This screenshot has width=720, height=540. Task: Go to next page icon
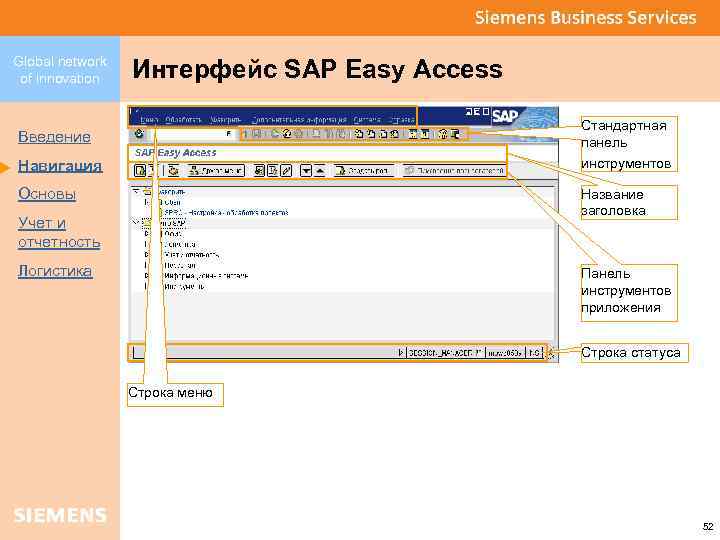(x=383, y=134)
